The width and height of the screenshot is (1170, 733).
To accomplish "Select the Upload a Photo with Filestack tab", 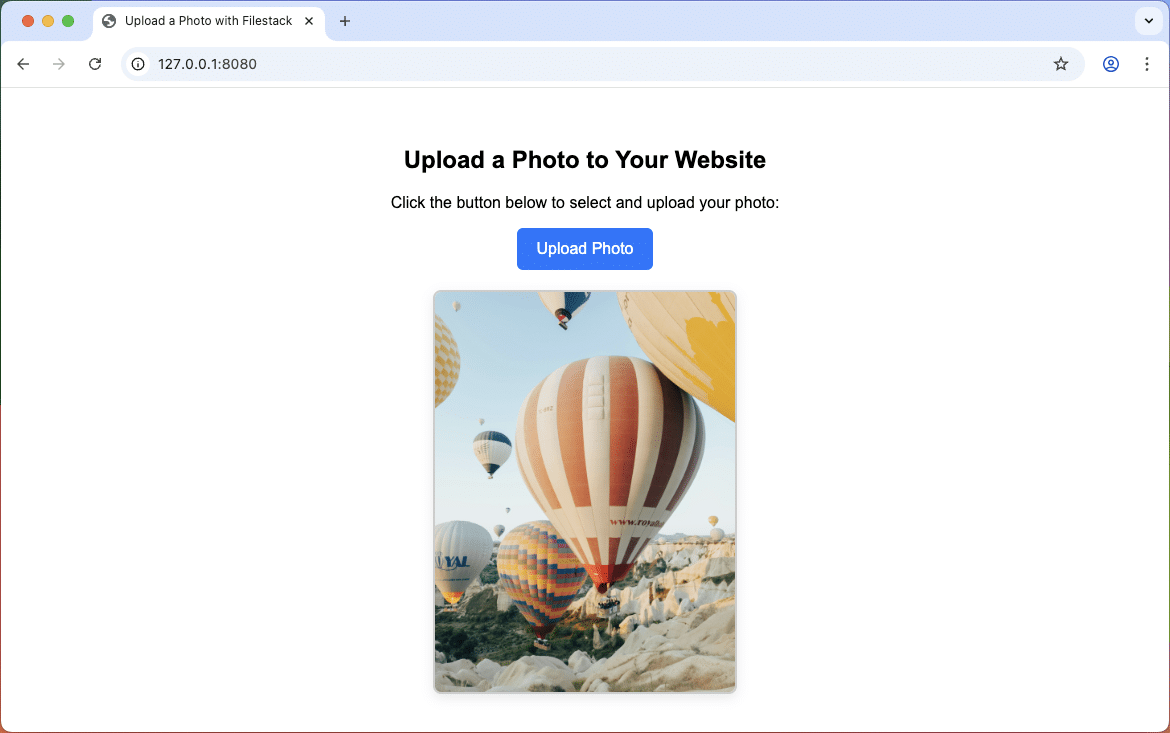I will [x=209, y=22].
